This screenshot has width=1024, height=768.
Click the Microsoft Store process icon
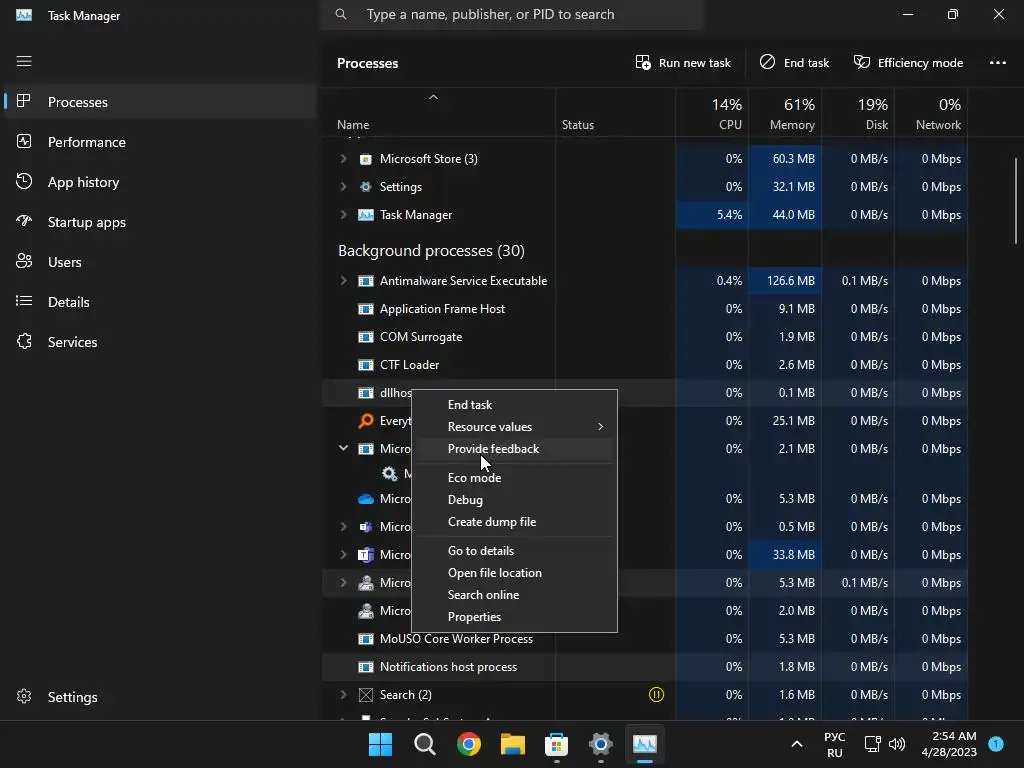(366, 159)
